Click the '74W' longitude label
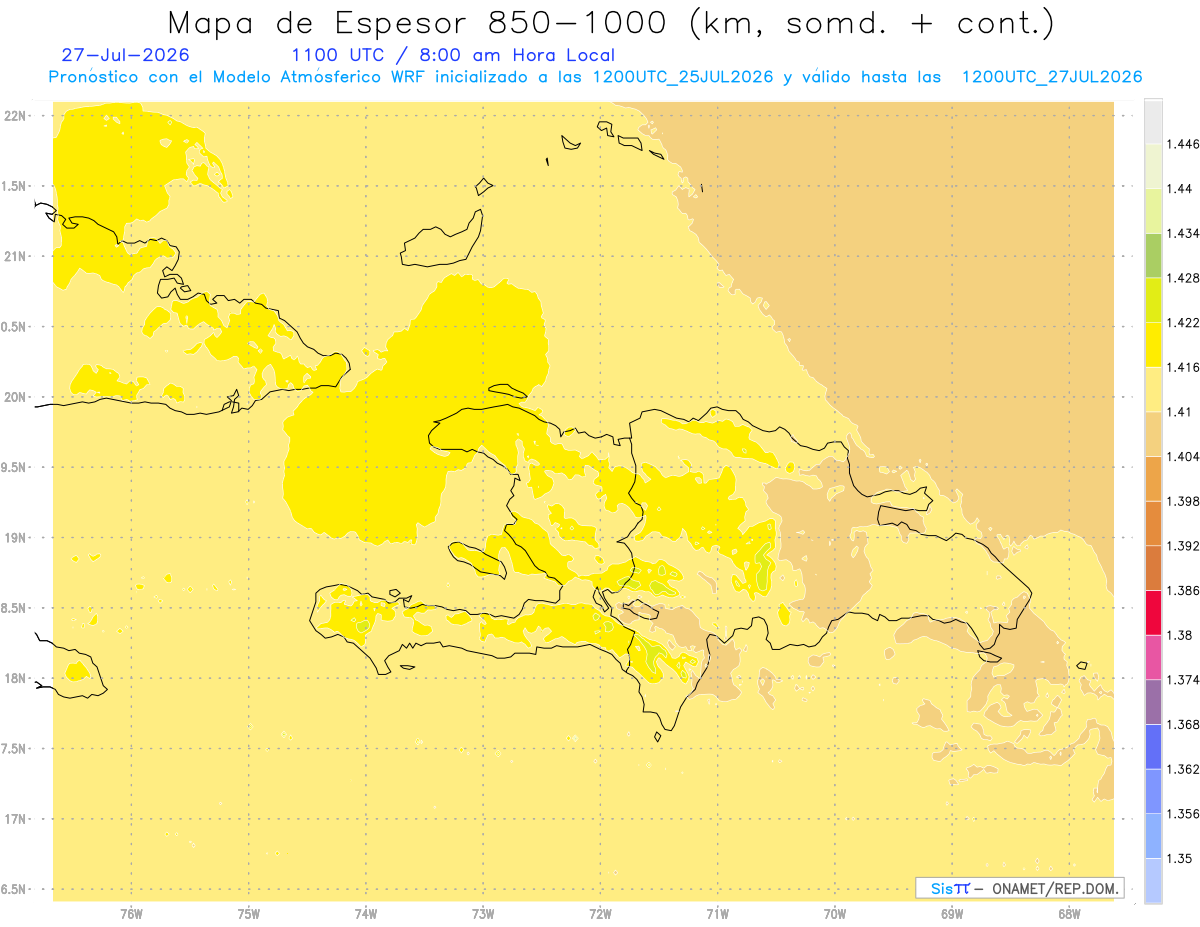Screen dimensions: 1200x927 (366, 914)
